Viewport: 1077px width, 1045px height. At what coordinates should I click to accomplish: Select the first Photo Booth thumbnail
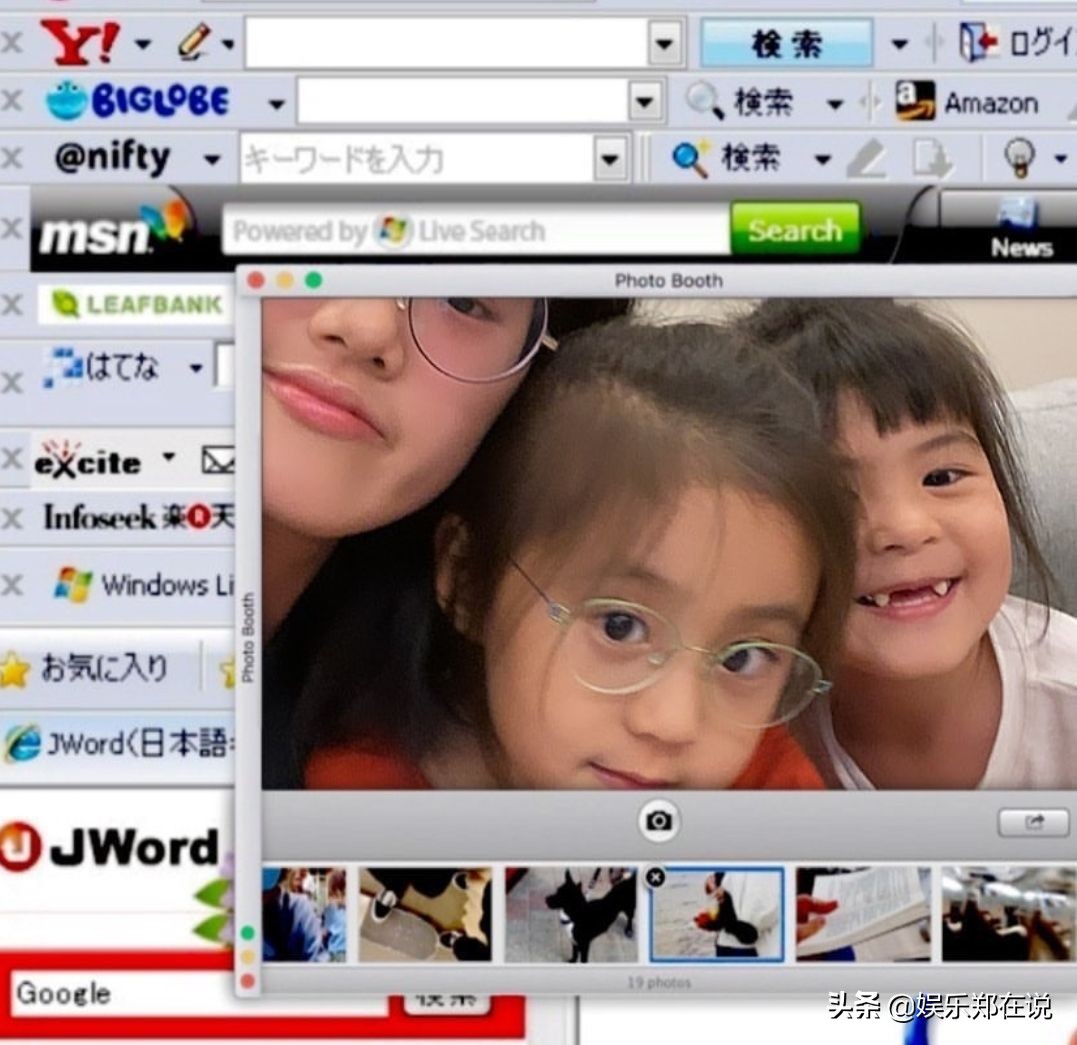click(304, 914)
